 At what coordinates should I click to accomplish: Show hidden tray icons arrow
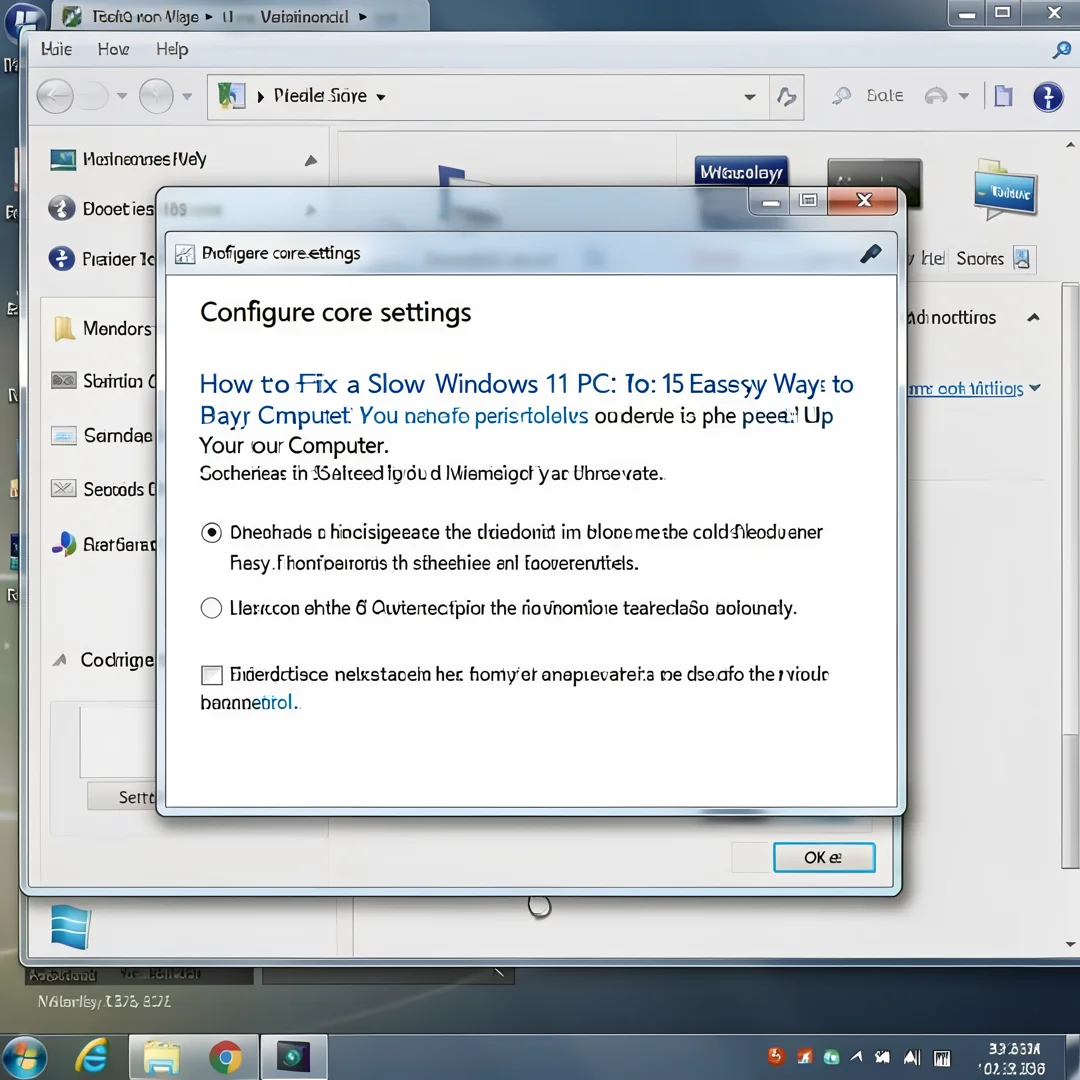[x=856, y=1056]
